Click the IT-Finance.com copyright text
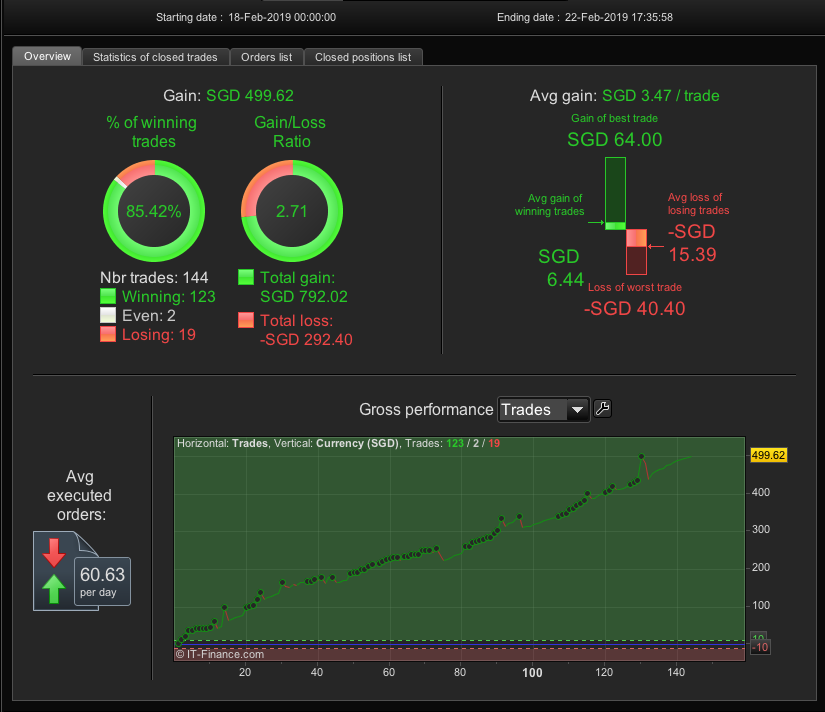 (x=220, y=654)
